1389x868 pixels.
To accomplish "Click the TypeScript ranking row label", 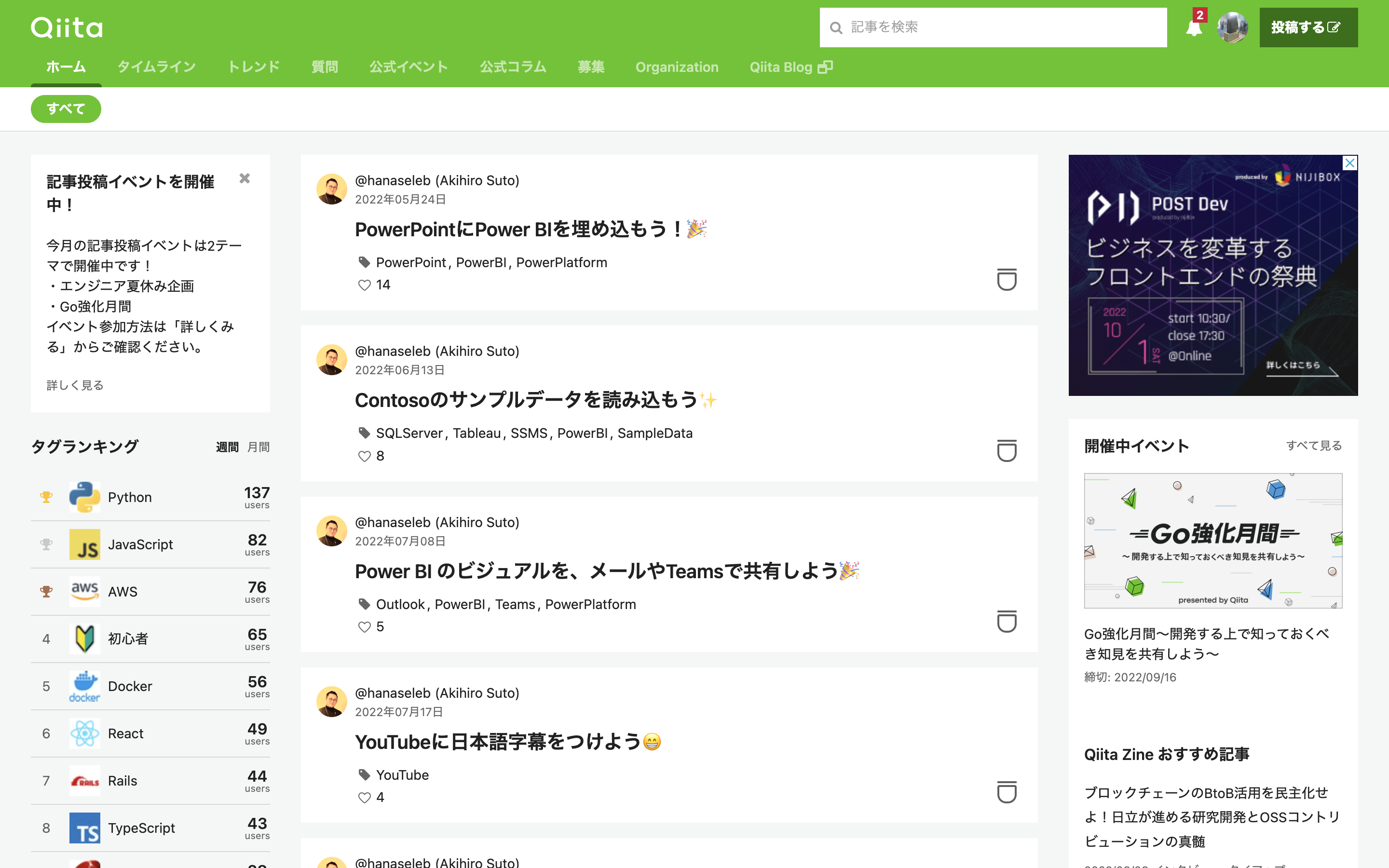I will point(141,828).
